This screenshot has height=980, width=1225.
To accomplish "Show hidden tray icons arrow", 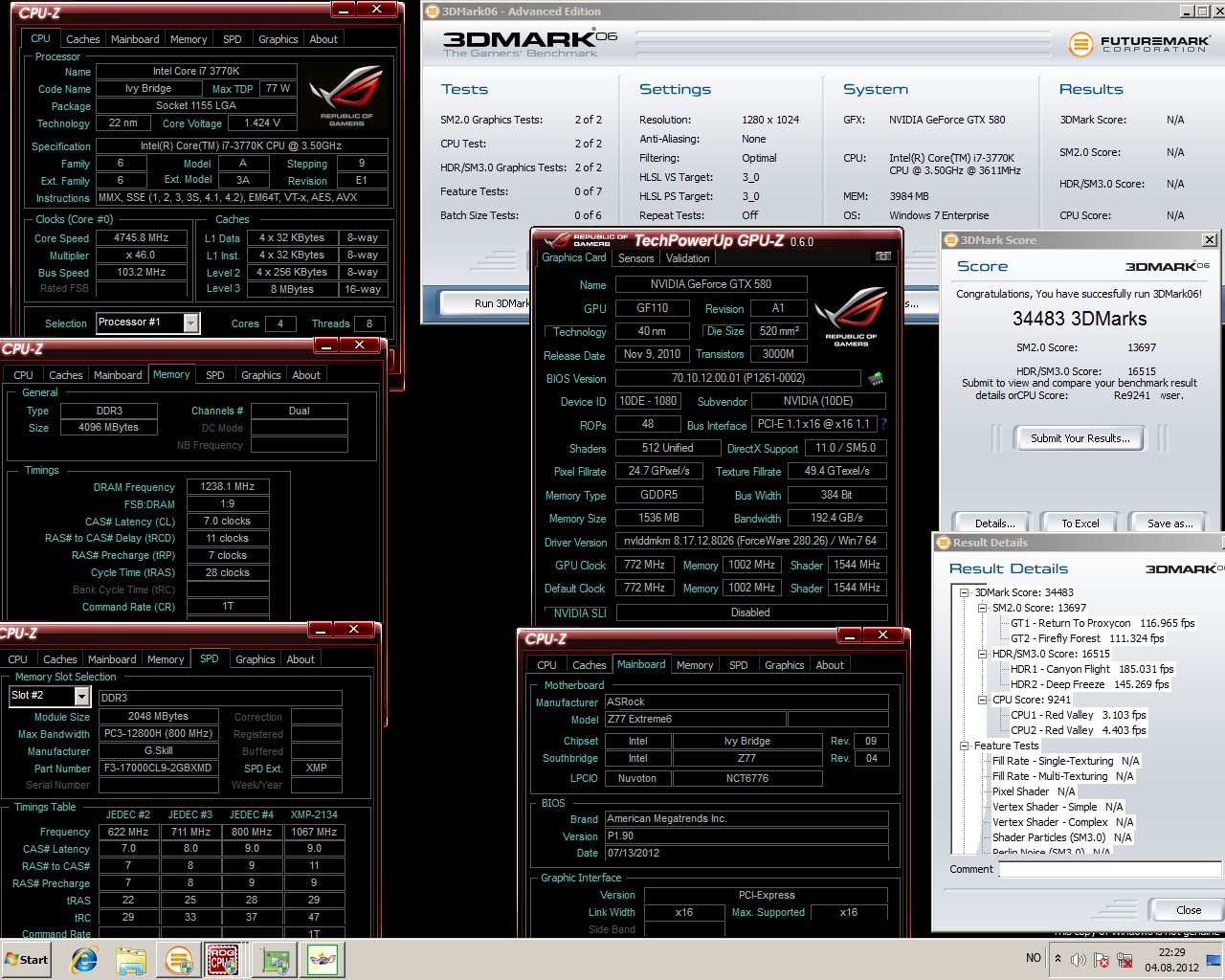I will [x=1058, y=958].
